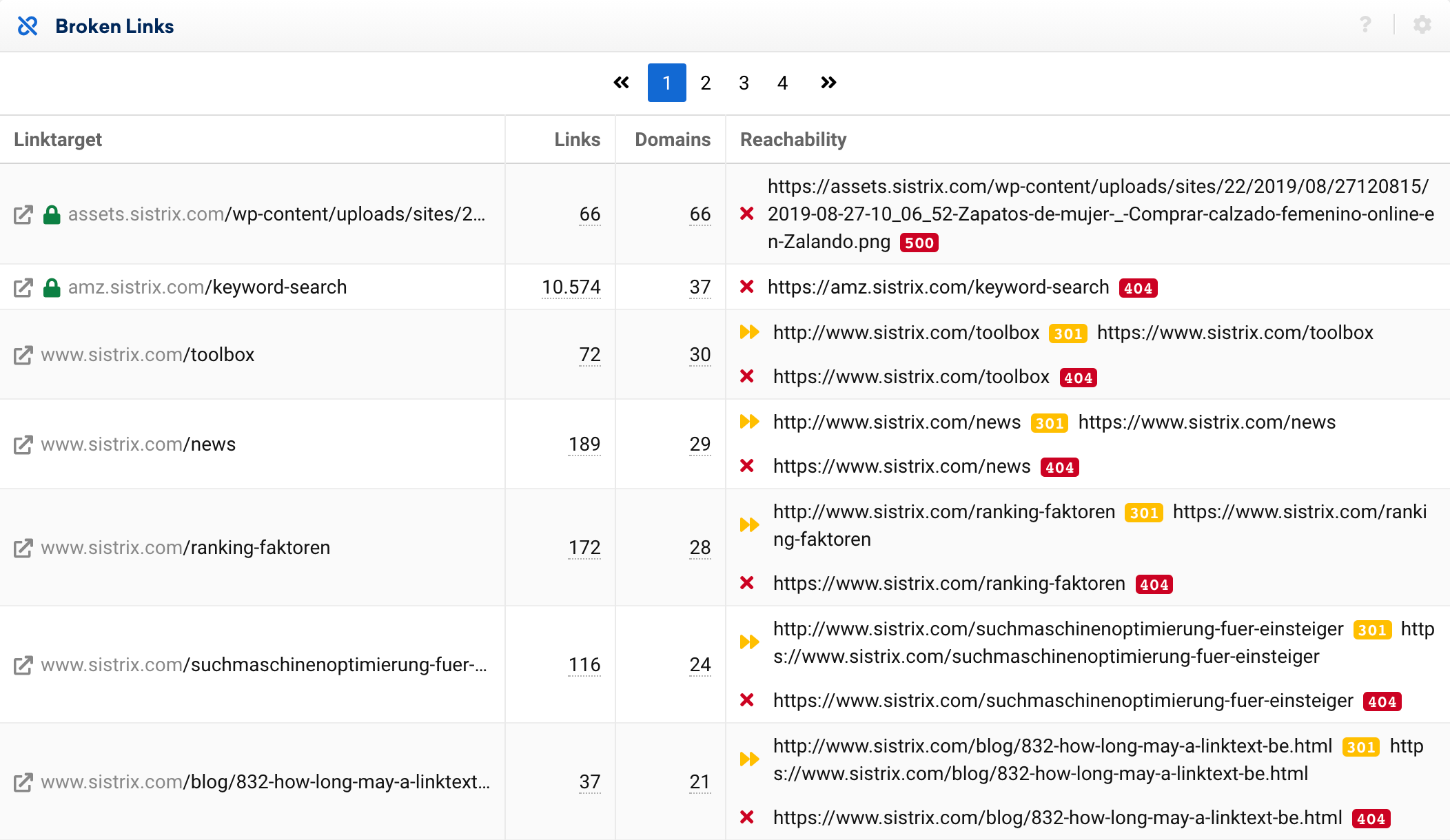1450x840 pixels.
Task: Open external link icon for suchmaschinenoptimierung-fuer row
Action: pos(23,666)
